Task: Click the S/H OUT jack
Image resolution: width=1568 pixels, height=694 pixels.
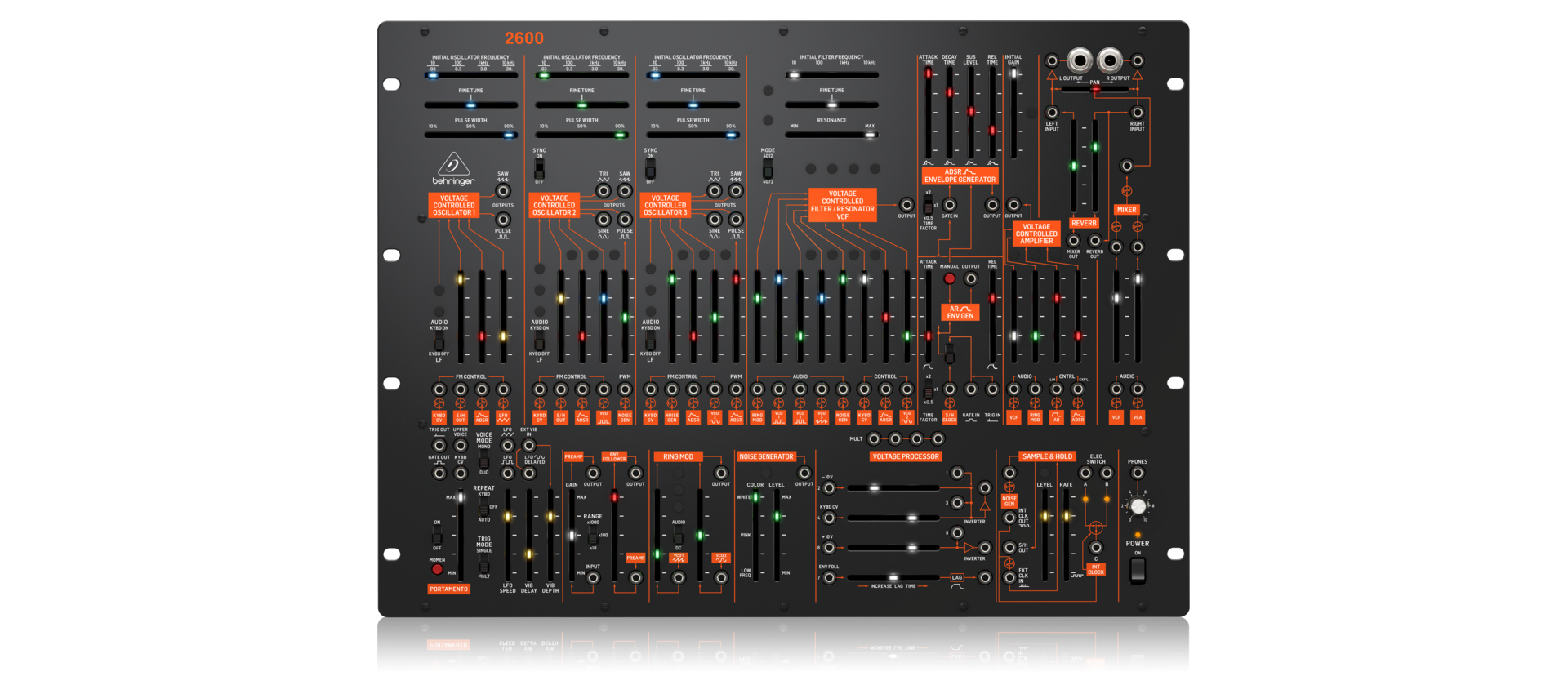Action: [1009, 548]
